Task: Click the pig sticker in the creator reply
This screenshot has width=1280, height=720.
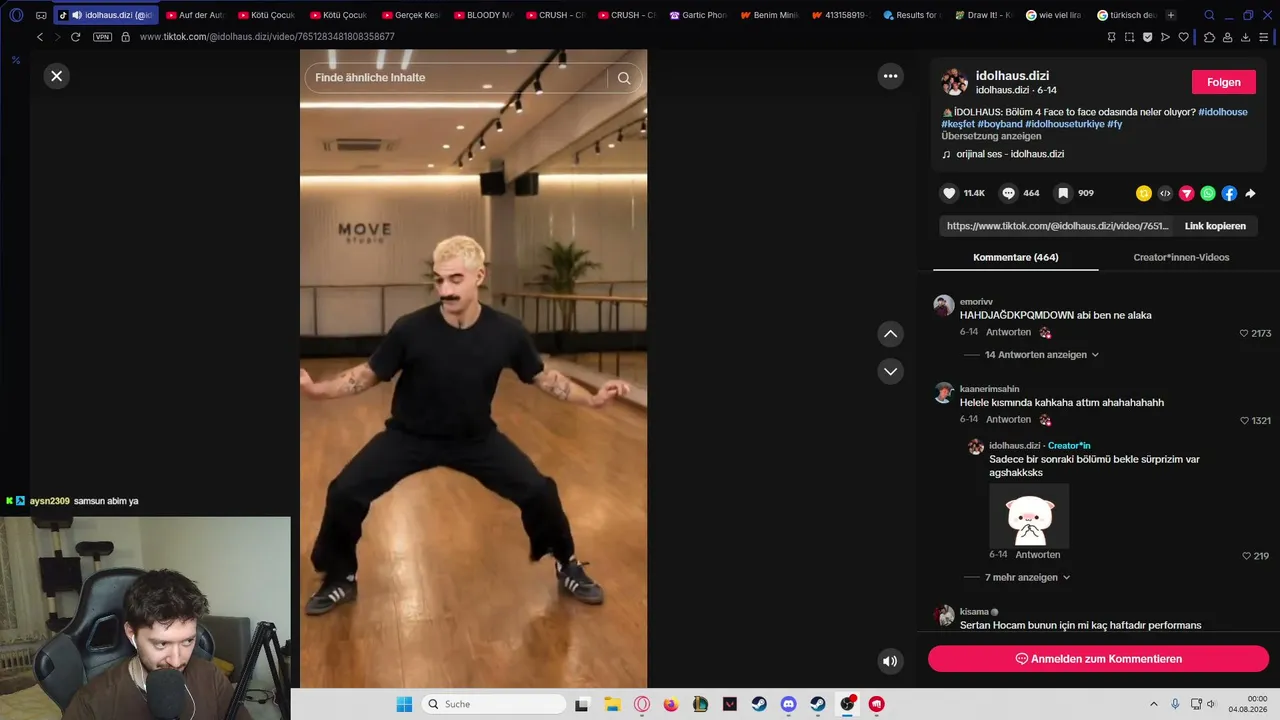Action: (x=1029, y=516)
